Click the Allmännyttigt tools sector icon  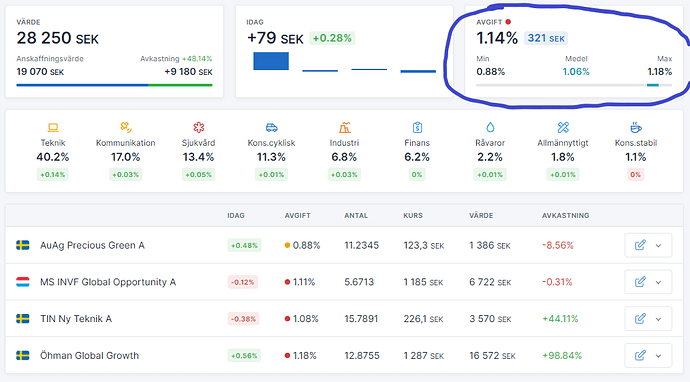[x=563, y=128]
